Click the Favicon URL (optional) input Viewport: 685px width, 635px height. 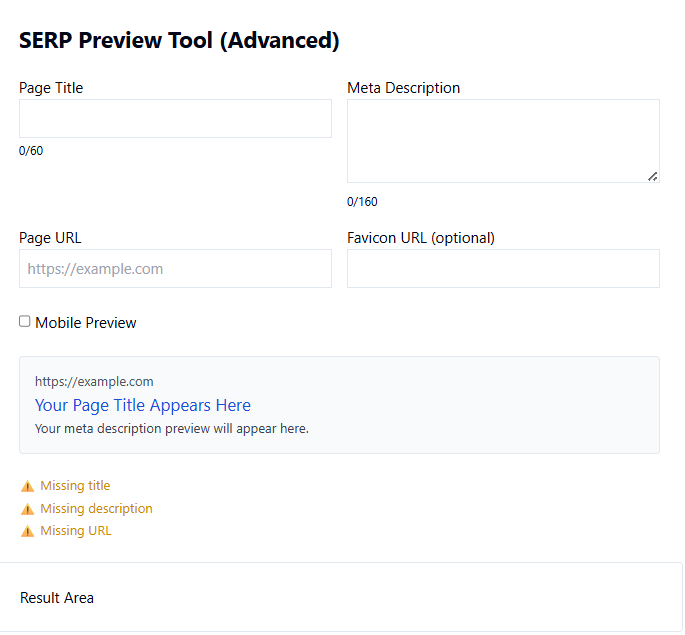pyautogui.click(x=503, y=269)
